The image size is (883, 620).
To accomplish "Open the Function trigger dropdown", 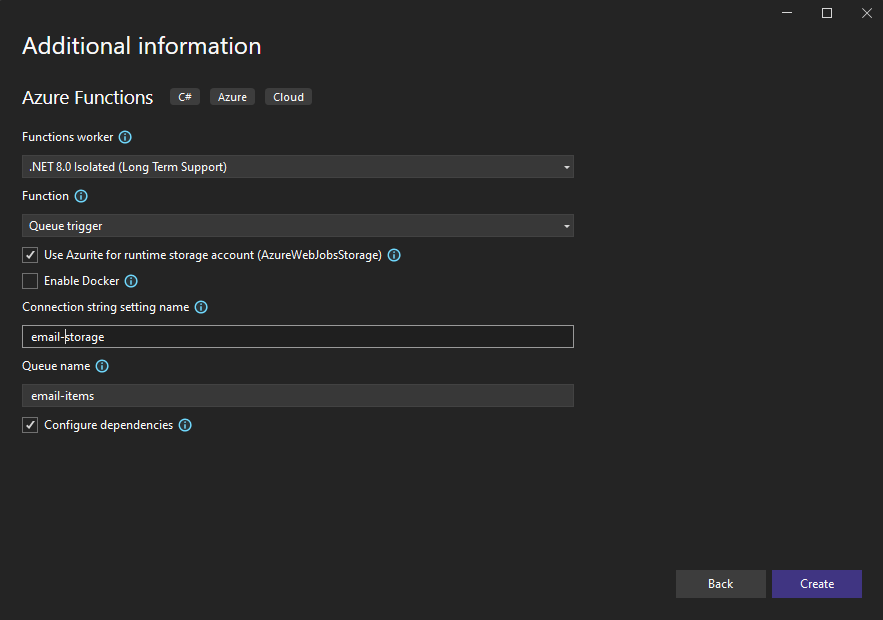I will (297, 226).
